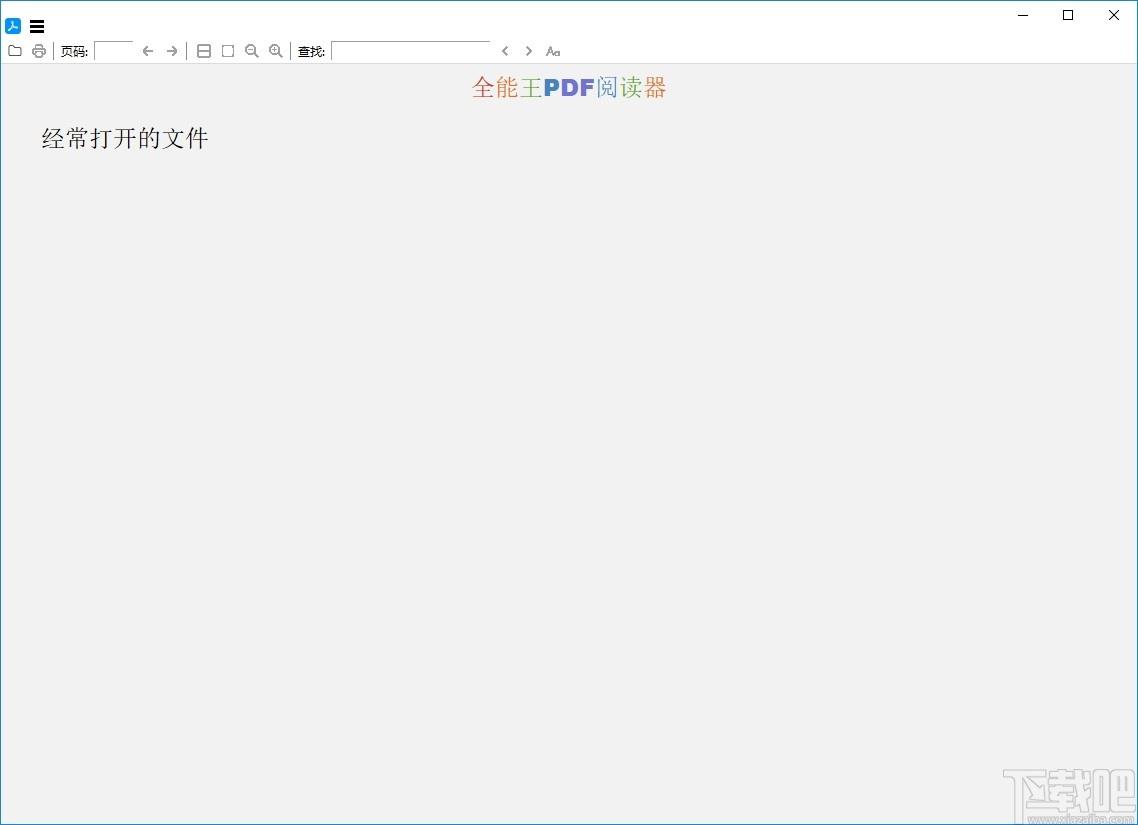This screenshot has width=1138, height=825.
Task: Zoom out with magnifier minus icon
Action: coord(252,51)
